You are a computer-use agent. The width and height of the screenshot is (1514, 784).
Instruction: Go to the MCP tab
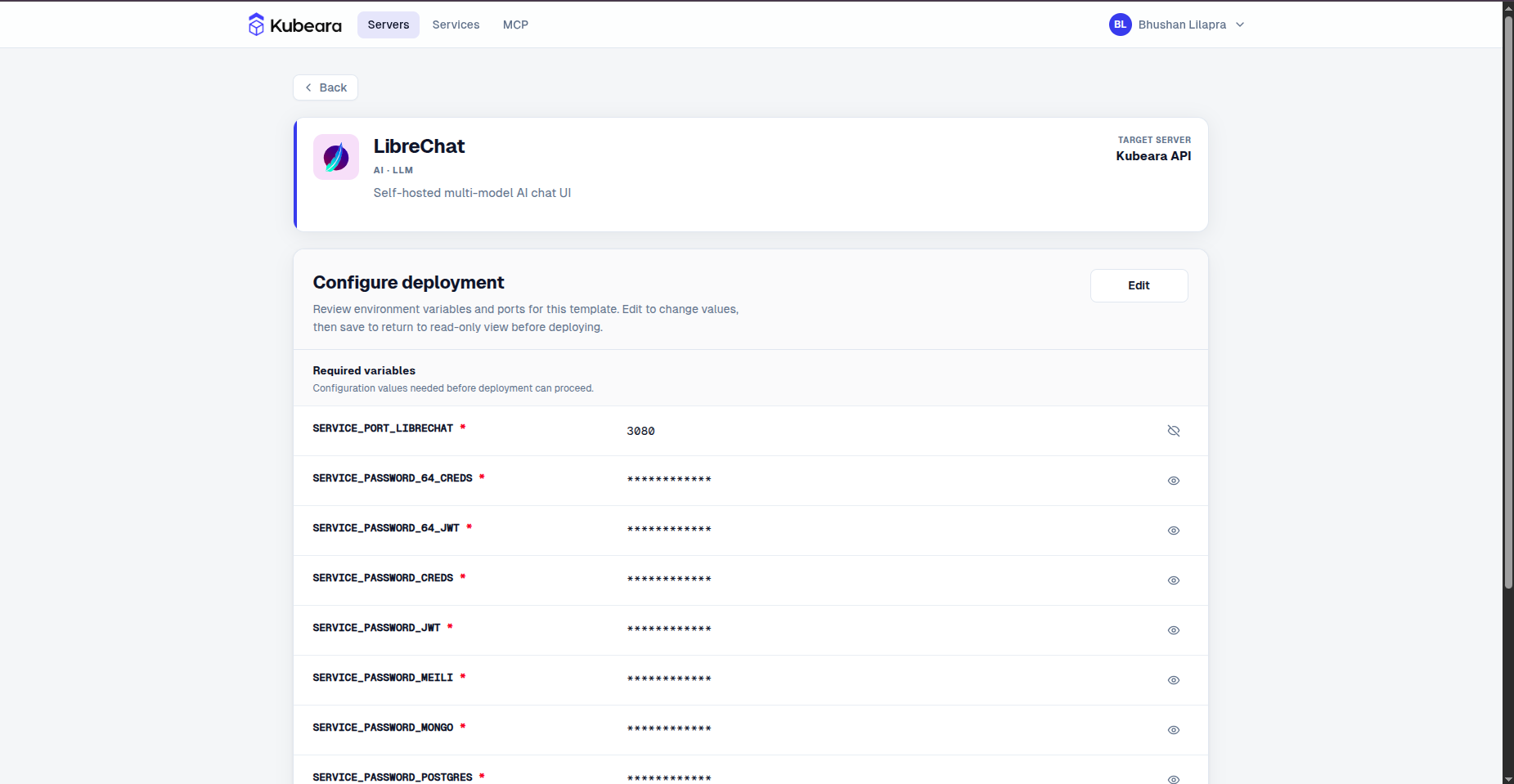pos(515,25)
